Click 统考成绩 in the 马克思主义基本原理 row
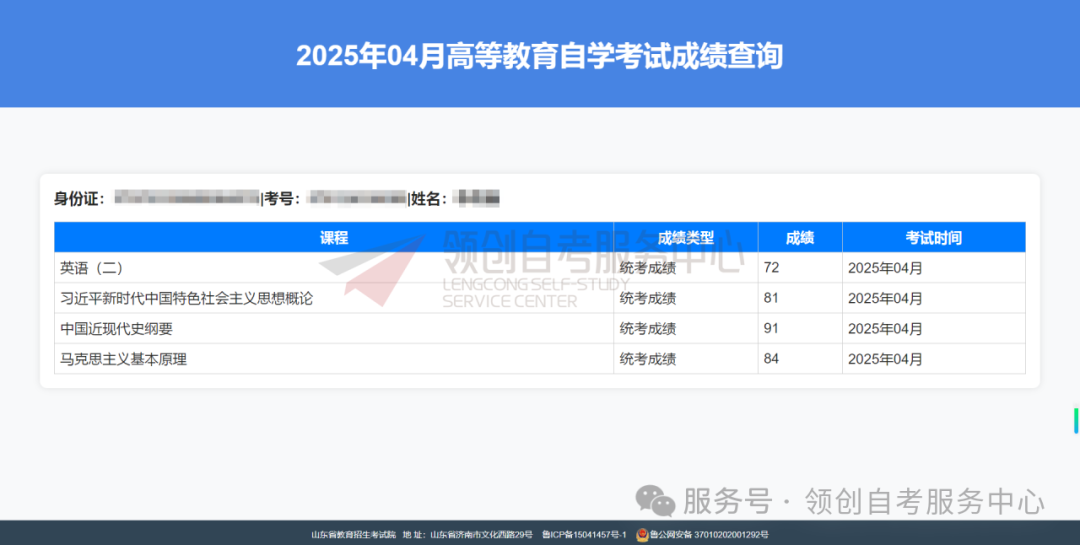 tap(647, 359)
